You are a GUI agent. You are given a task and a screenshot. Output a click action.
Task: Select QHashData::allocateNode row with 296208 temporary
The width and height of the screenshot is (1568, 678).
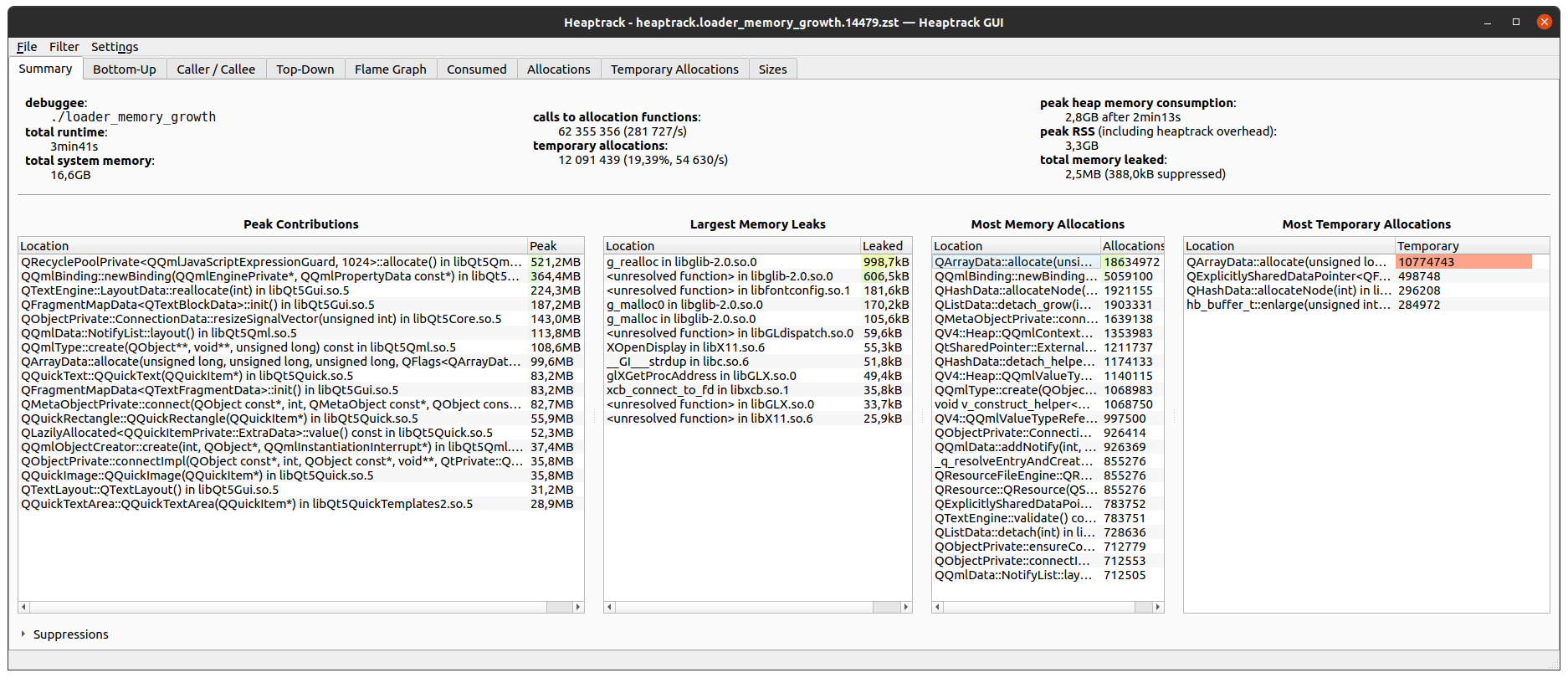click(x=1366, y=290)
